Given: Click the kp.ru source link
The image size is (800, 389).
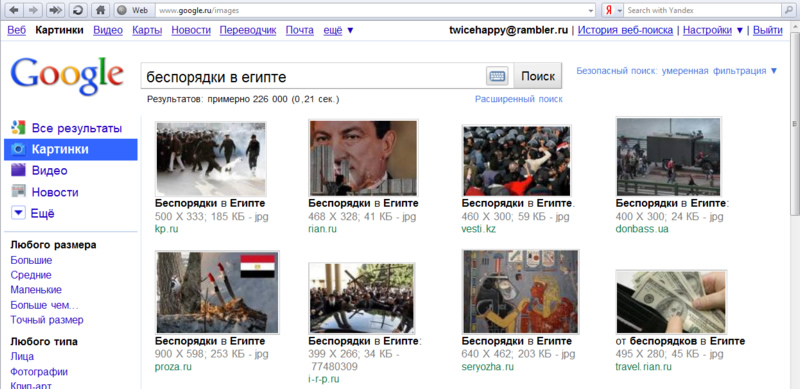Looking at the screenshot, I should [166, 229].
